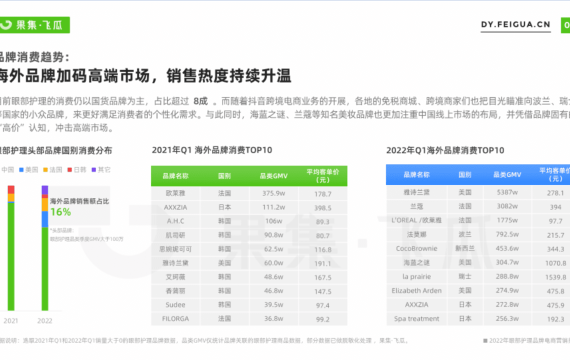Screen dimensions: 570x360
Task: Click the 3082w GMV cell
Action: [x=507, y=206]
